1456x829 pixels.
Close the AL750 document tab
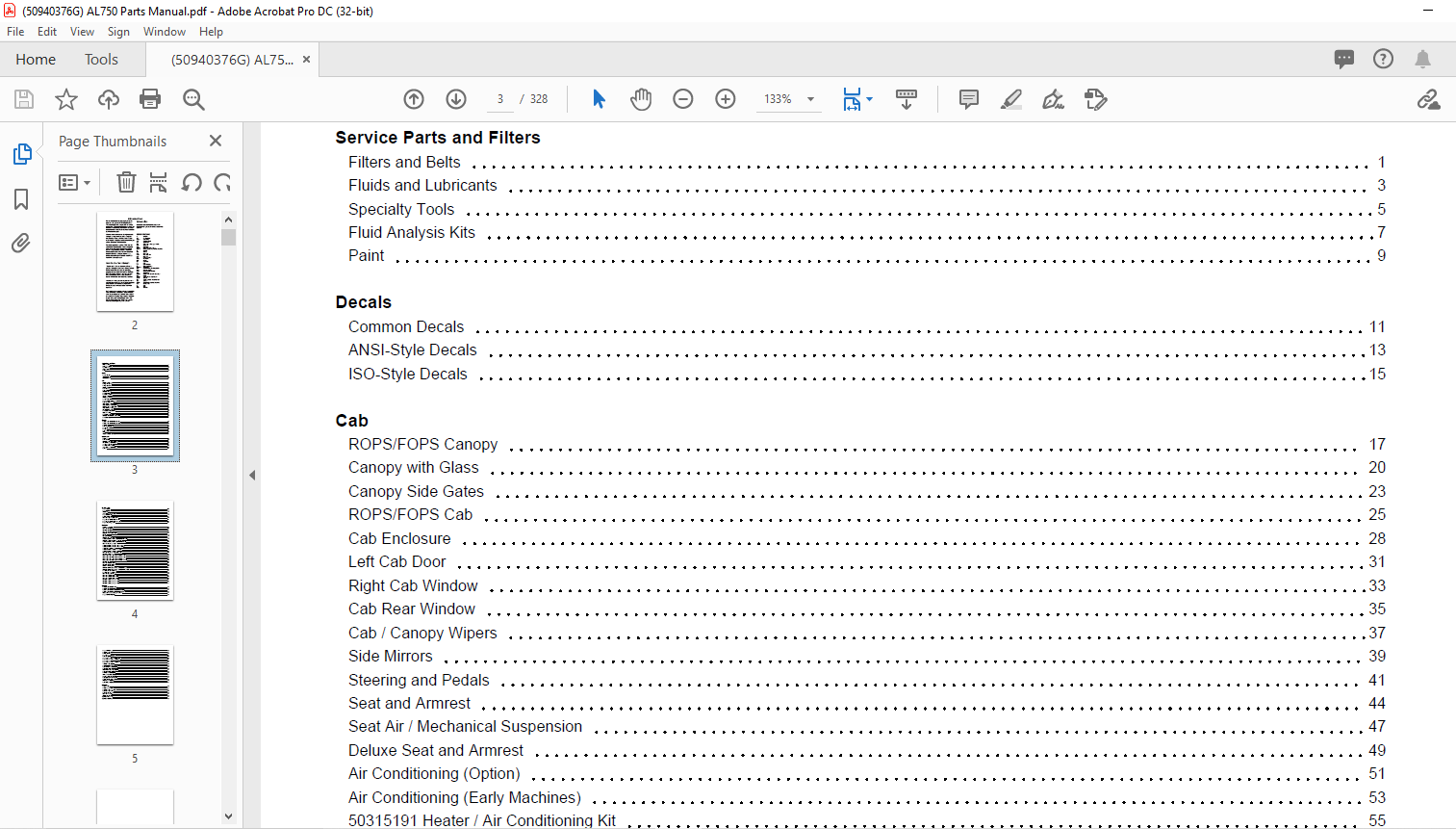point(307,60)
